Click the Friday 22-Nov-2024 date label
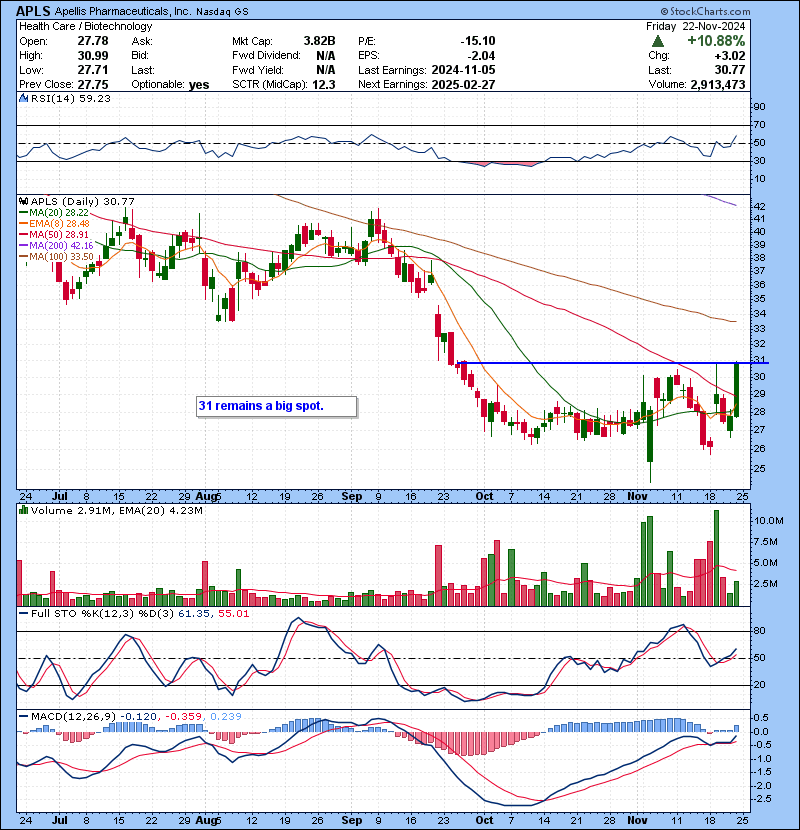Image resolution: width=800 pixels, height=830 pixels. (x=695, y=26)
